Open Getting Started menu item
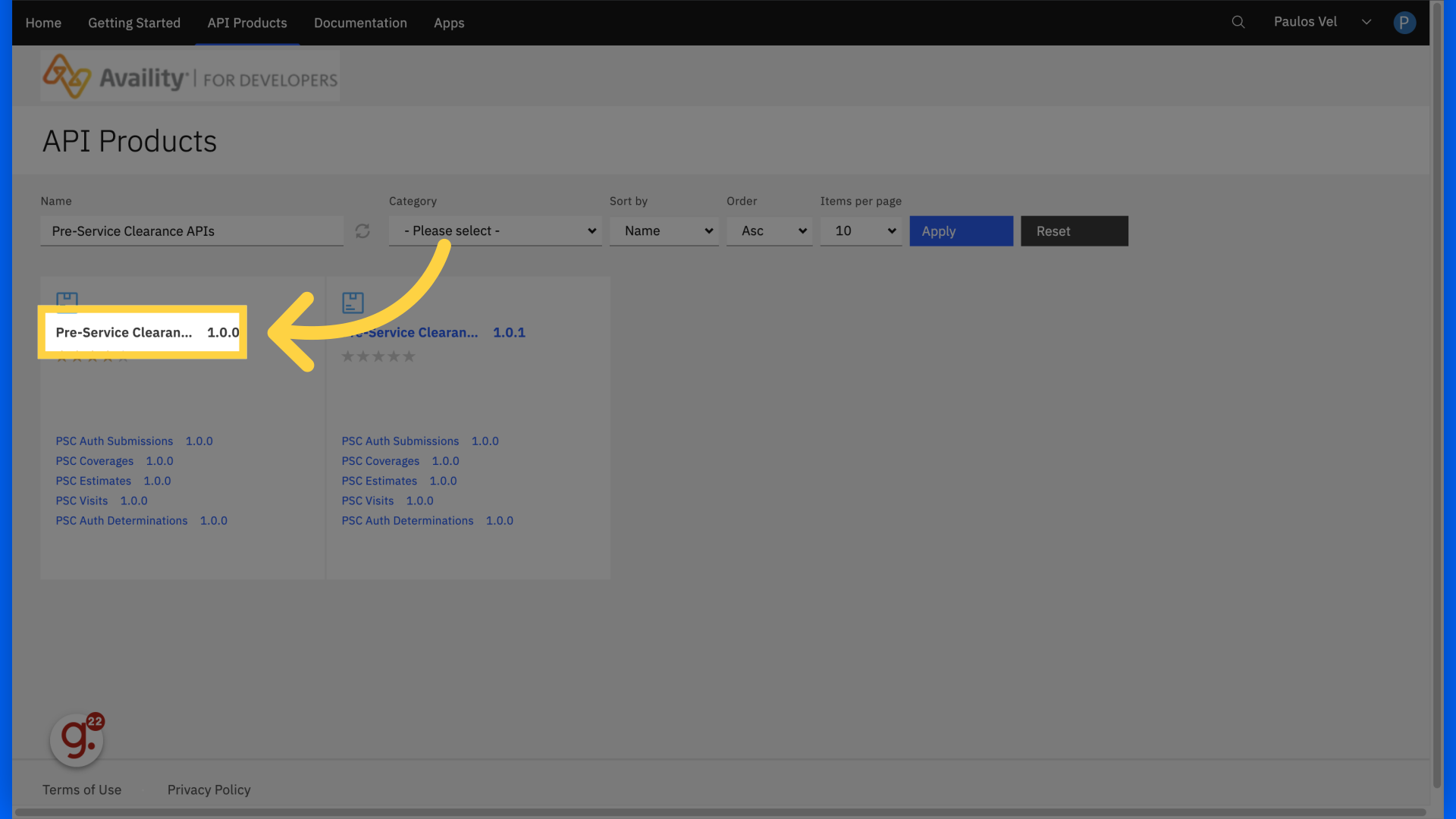 point(134,23)
